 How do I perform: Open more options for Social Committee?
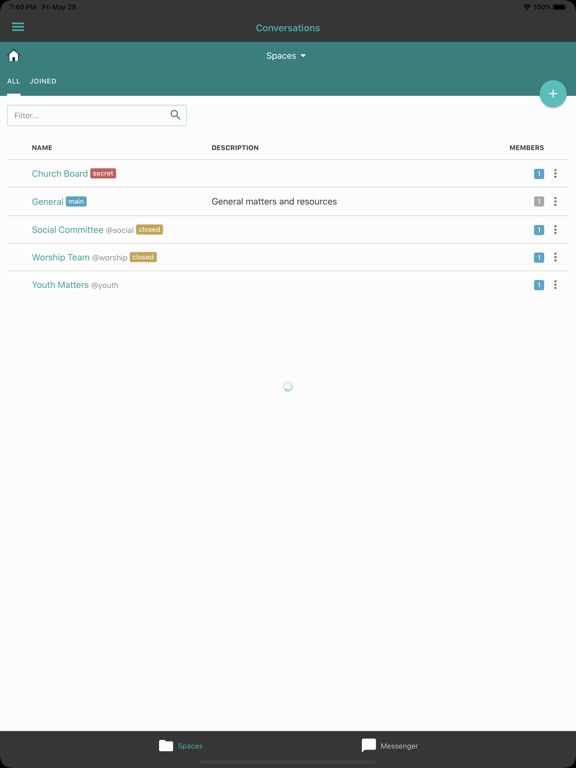(555, 230)
